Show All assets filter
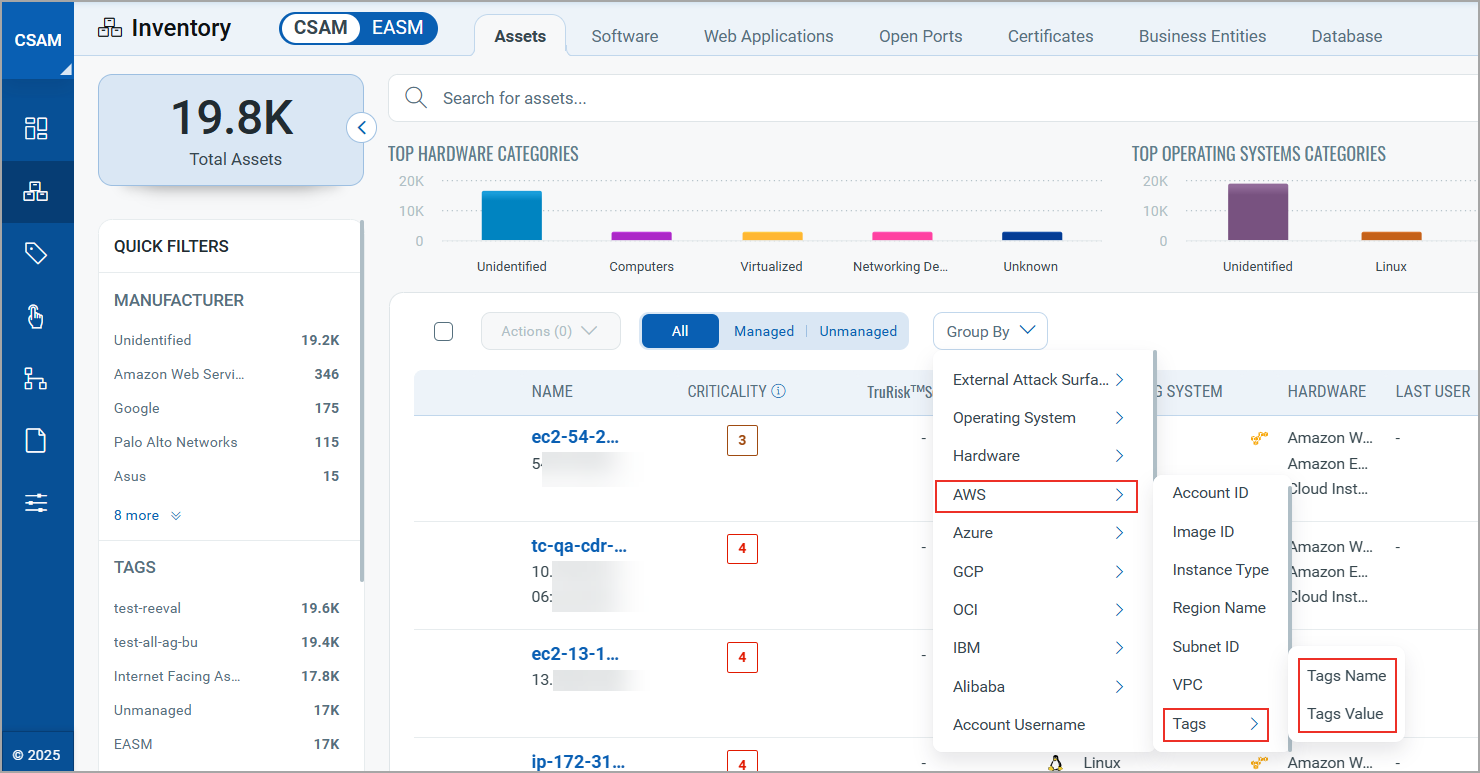The height and width of the screenshot is (773, 1480). coord(680,331)
